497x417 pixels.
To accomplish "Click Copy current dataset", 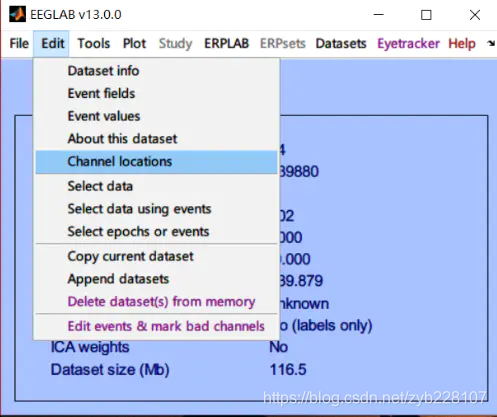I will point(156,256).
